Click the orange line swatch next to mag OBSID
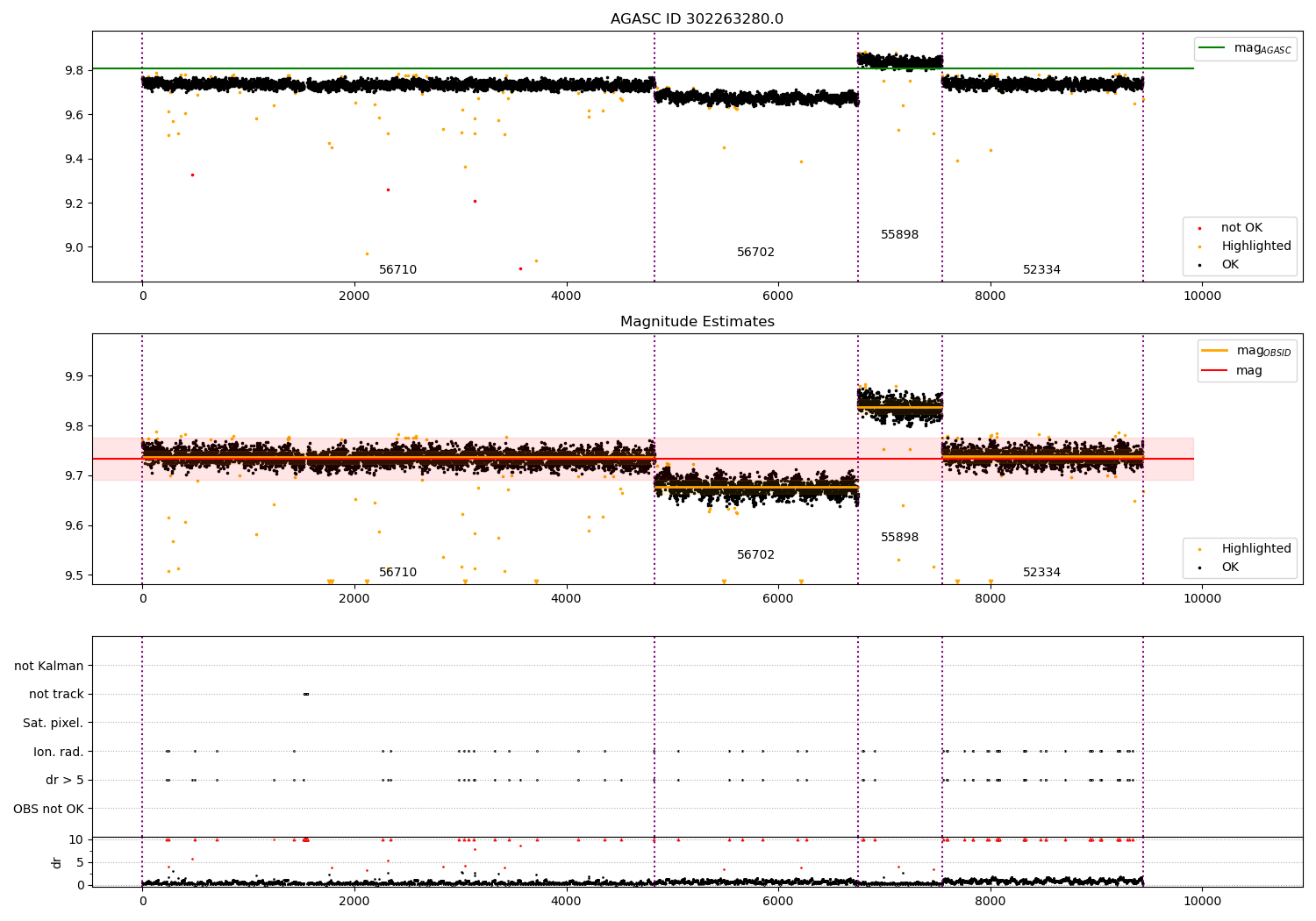This screenshot has width=1316, height=921. (1214, 351)
